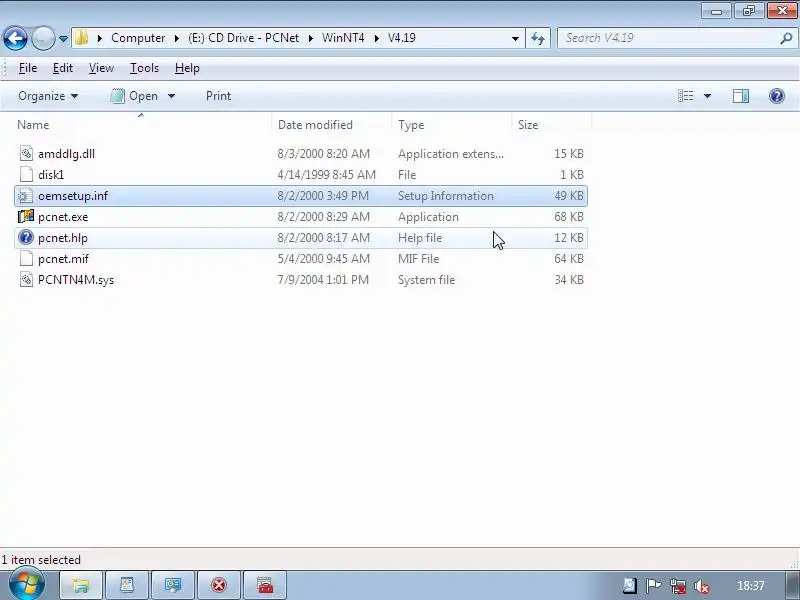Toggle the preview pane icon
The image size is (800, 600).
tap(741, 96)
